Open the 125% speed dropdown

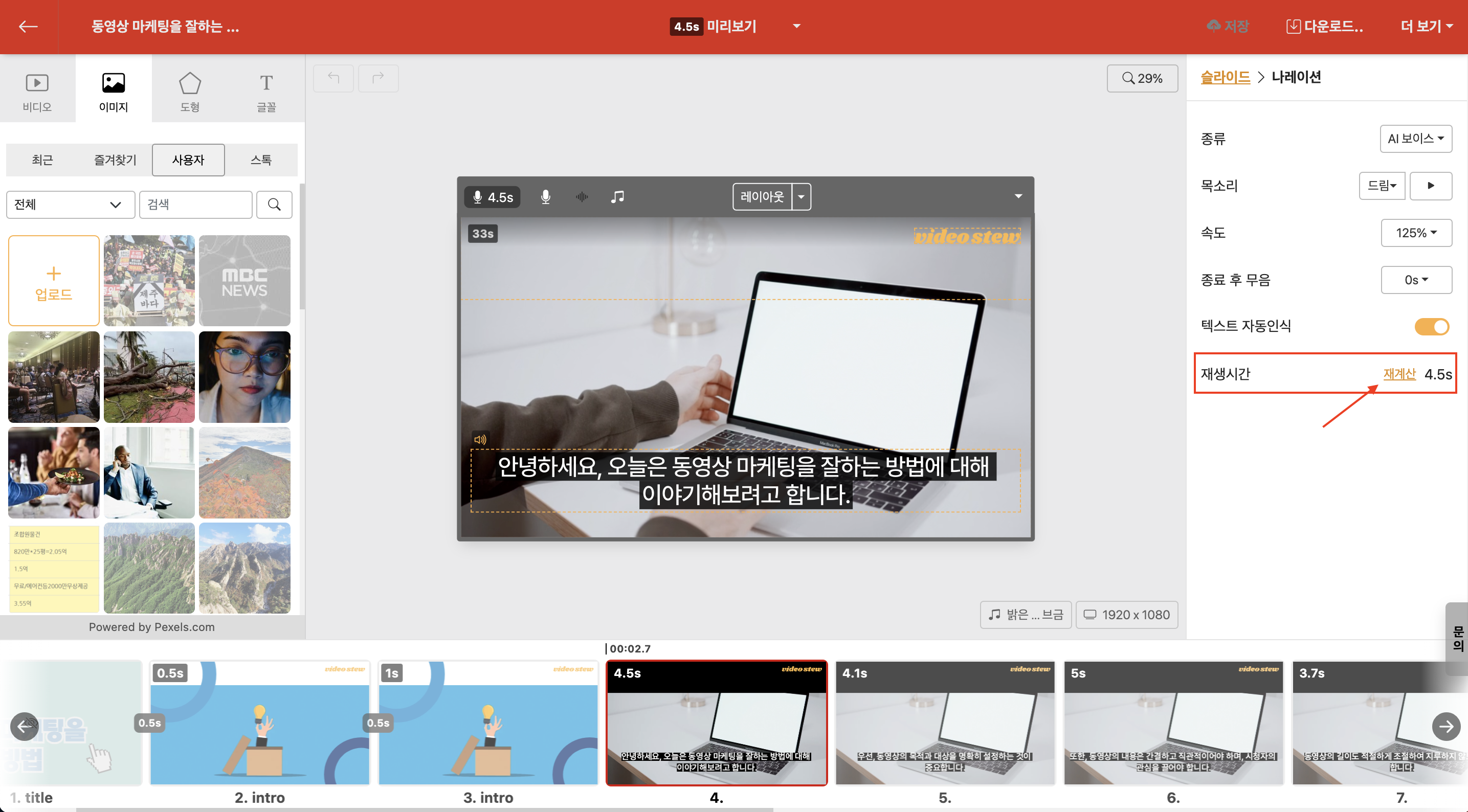pos(1416,233)
